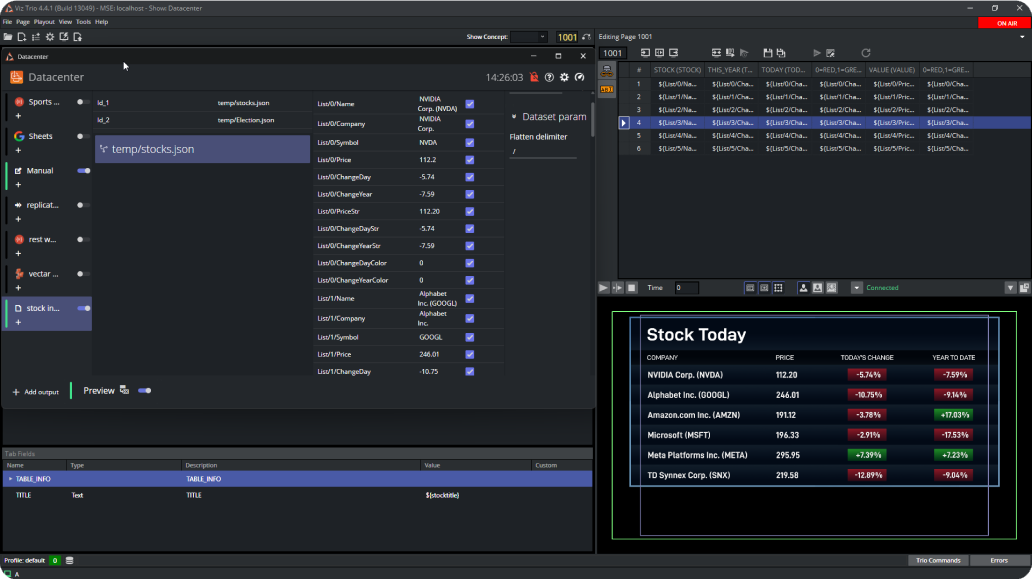Toggle the stock in... source switch
This screenshot has width=1032, height=579.
tap(84, 308)
